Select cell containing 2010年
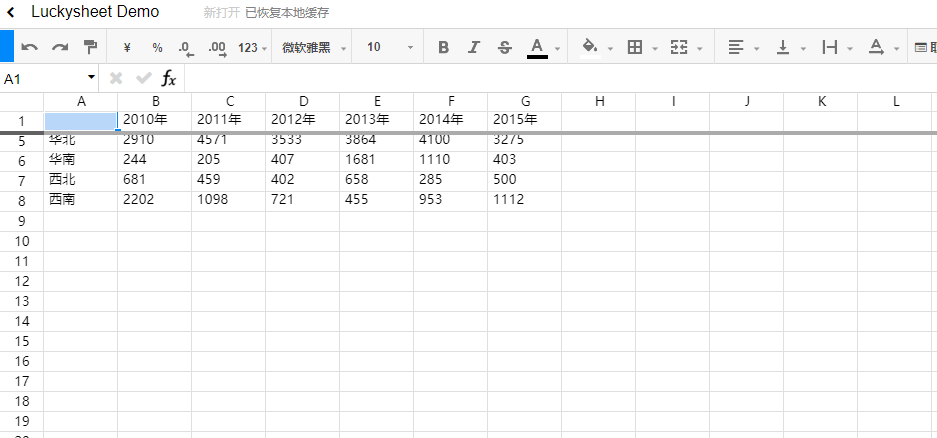This screenshot has height=438, width=937. click(x=155, y=121)
